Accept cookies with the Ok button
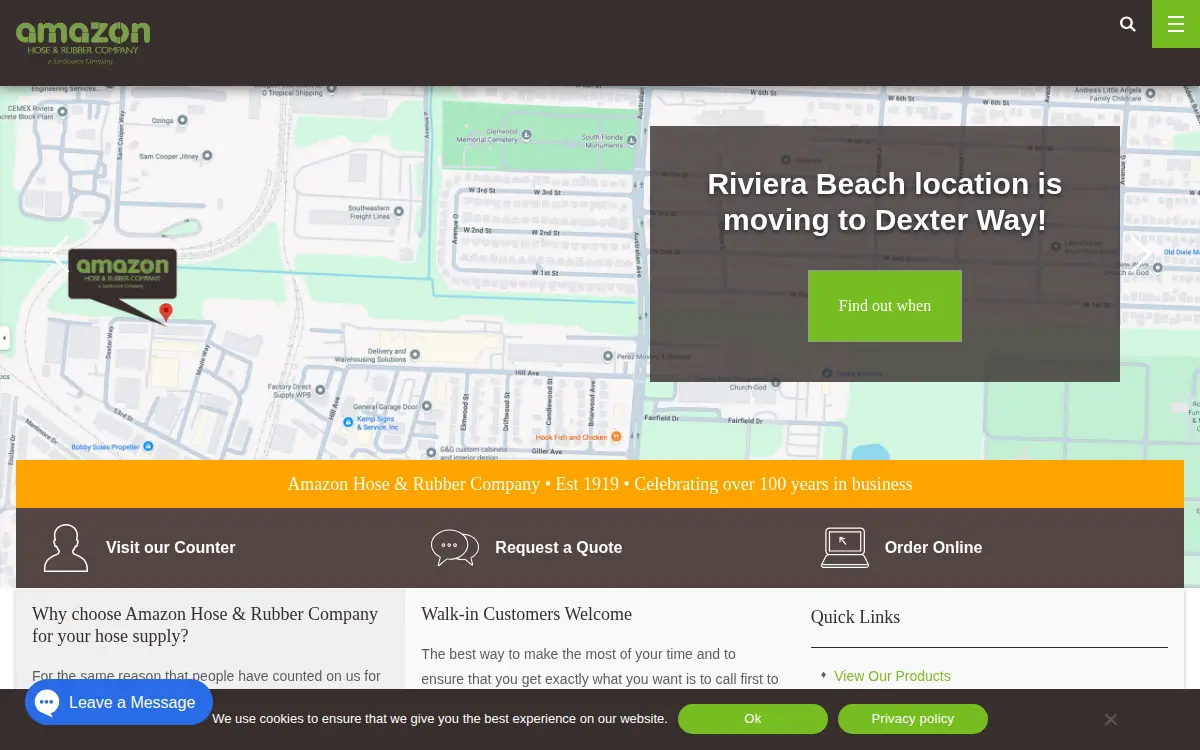 coord(753,719)
